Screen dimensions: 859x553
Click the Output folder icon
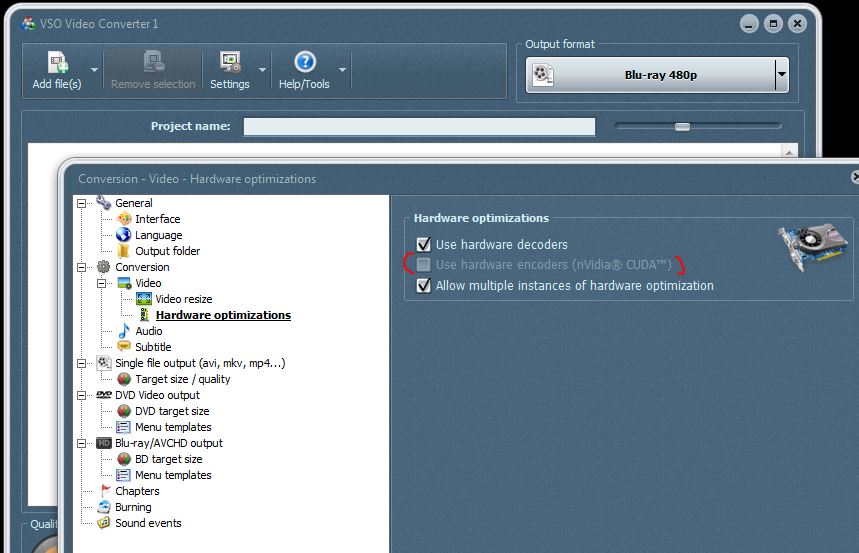[x=124, y=250]
